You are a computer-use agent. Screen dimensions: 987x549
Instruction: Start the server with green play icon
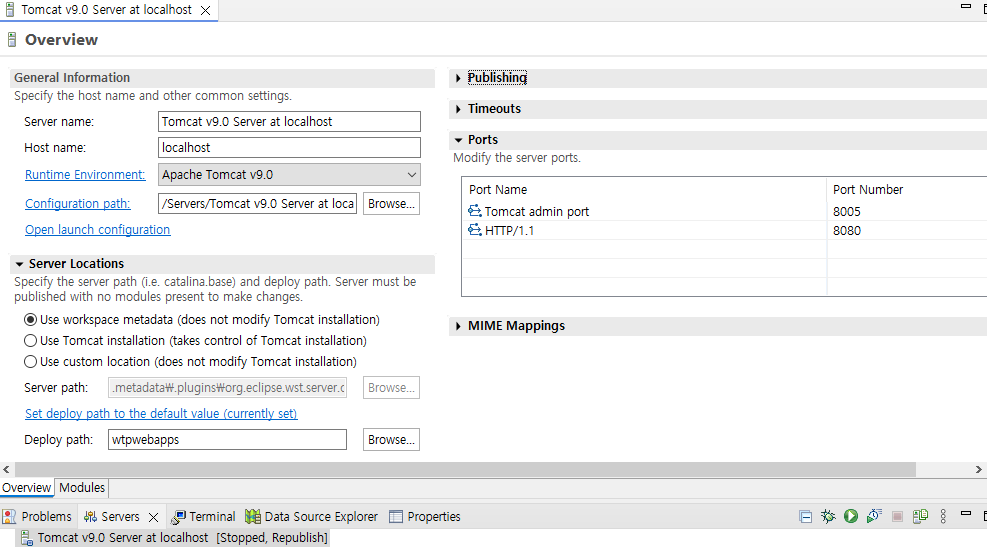851,517
